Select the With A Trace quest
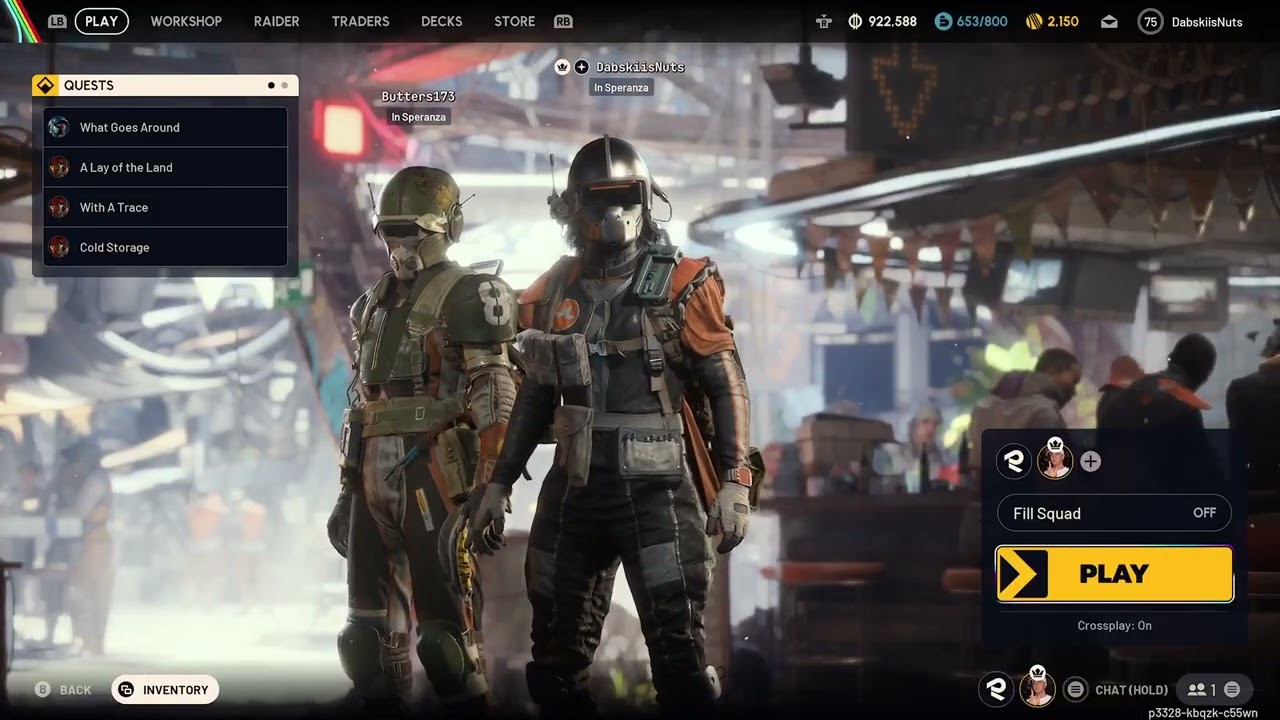The image size is (1280, 720). (165, 207)
